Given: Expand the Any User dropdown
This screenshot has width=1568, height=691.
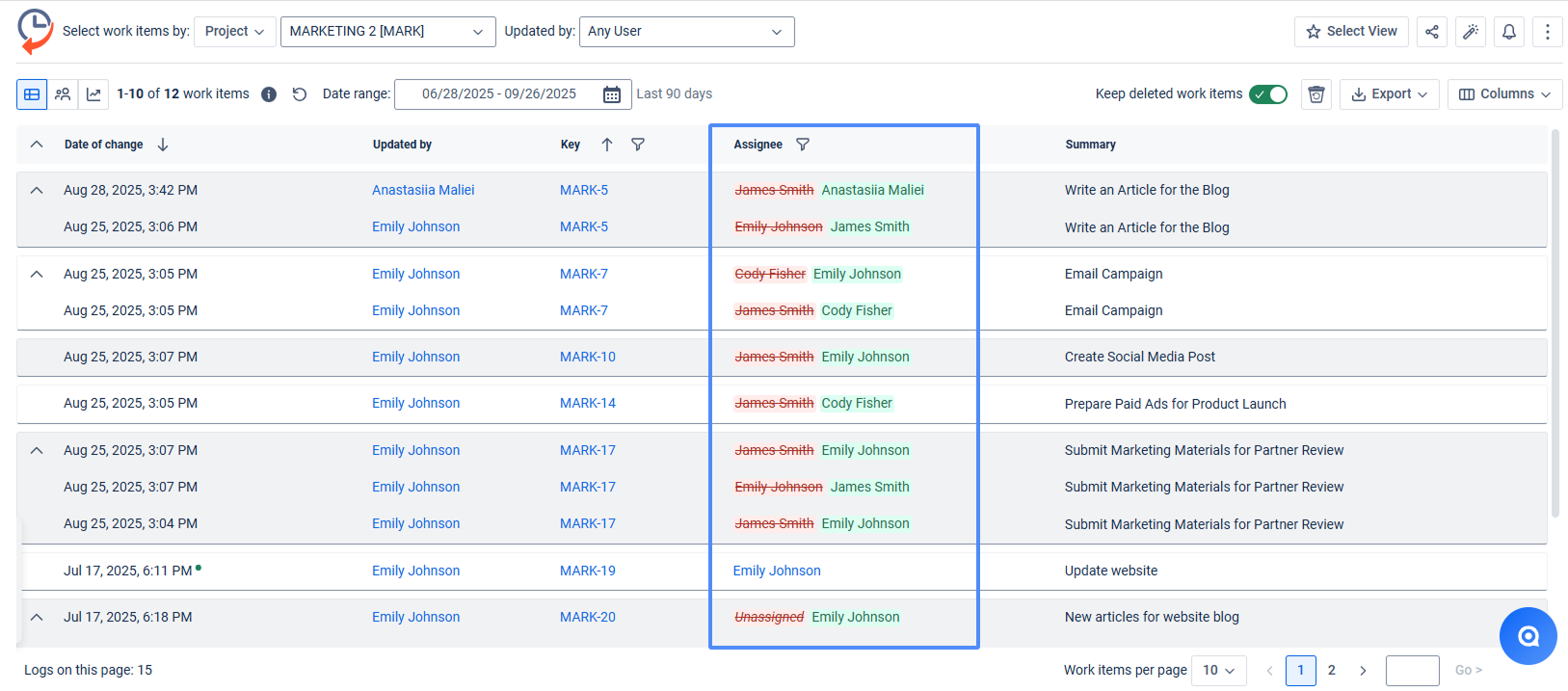Looking at the screenshot, I should click(x=686, y=32).
